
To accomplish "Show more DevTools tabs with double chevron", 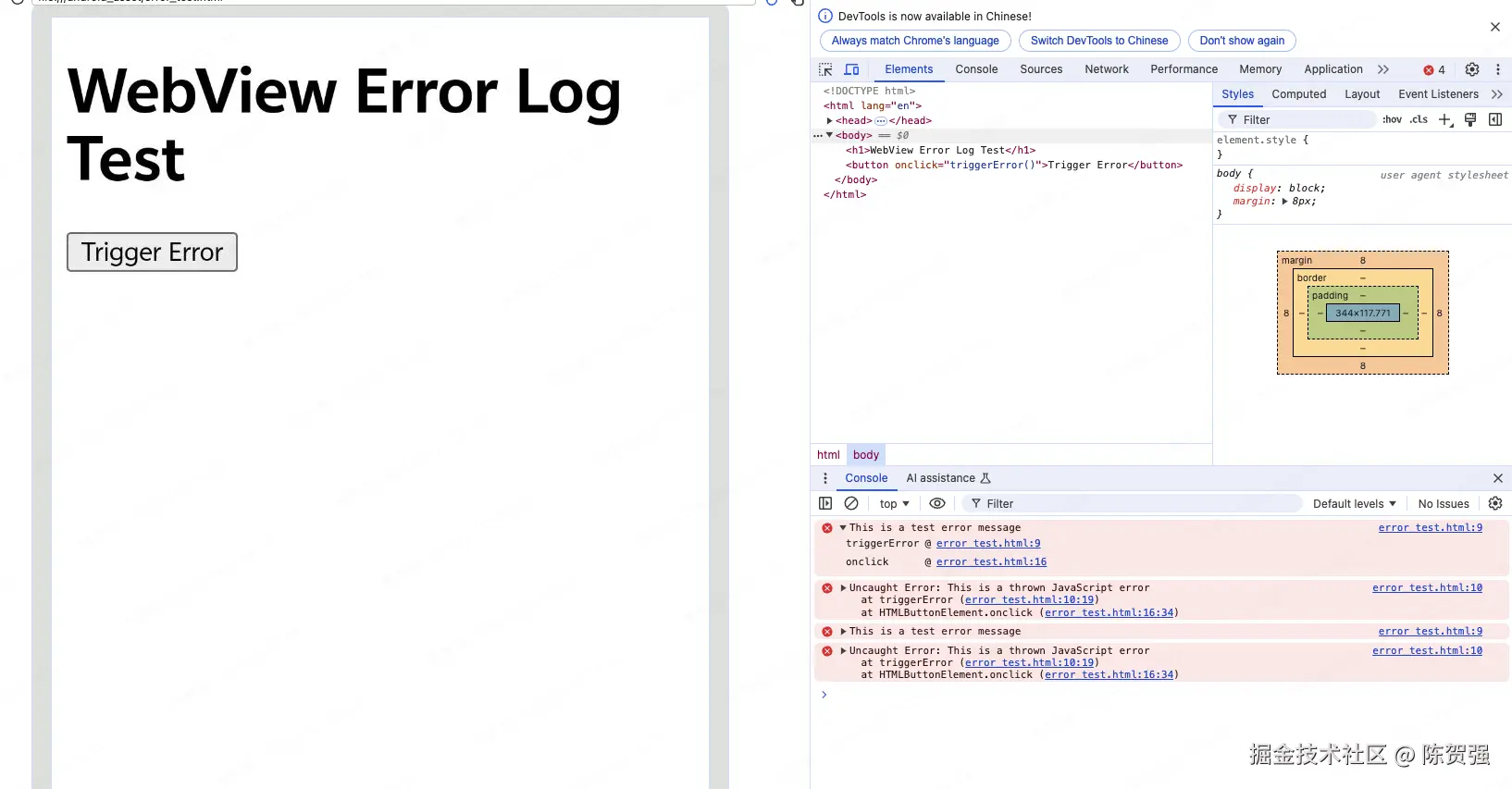I will 1383,69.
